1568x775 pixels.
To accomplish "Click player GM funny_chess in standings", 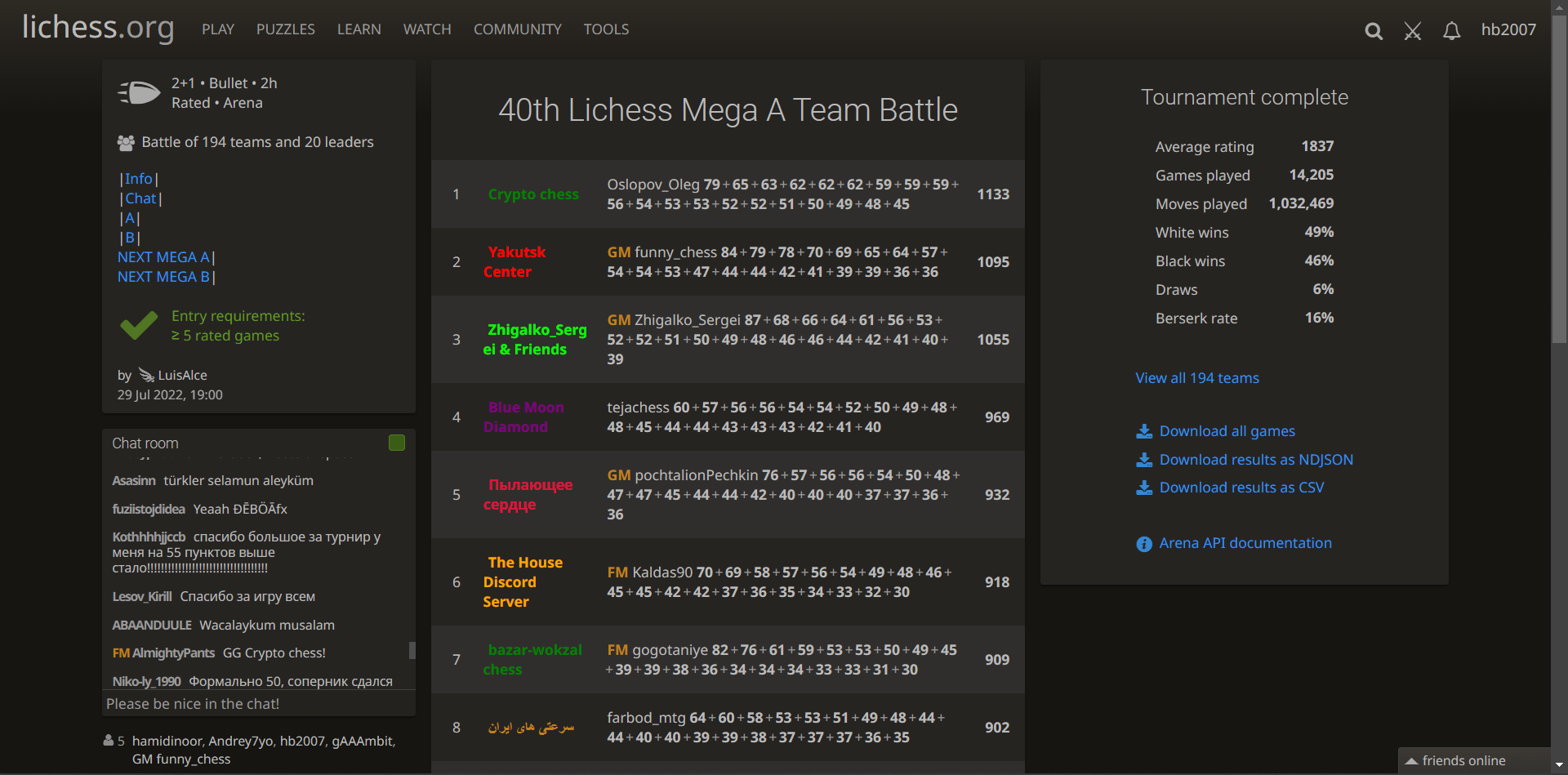I will coord(662,252).
